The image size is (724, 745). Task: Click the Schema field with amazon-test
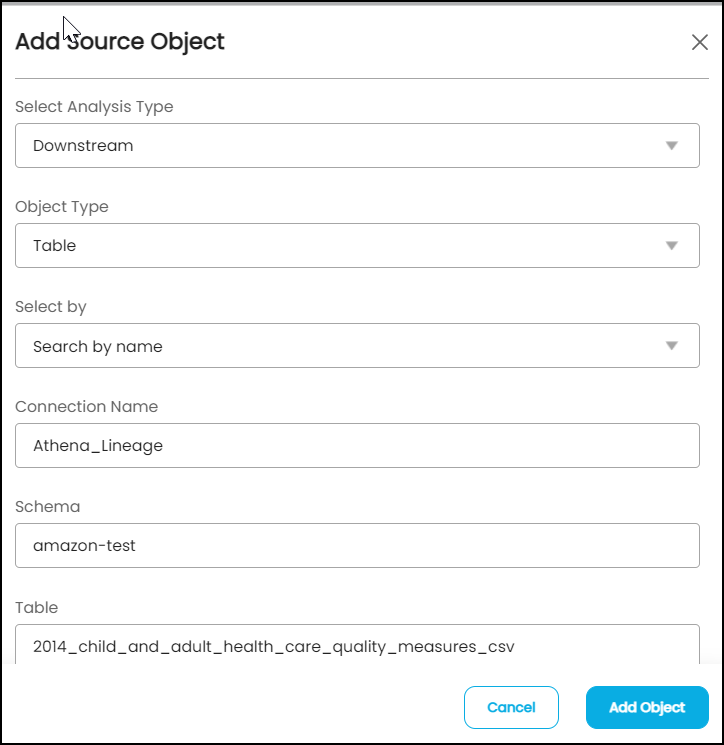coord(357,545)
